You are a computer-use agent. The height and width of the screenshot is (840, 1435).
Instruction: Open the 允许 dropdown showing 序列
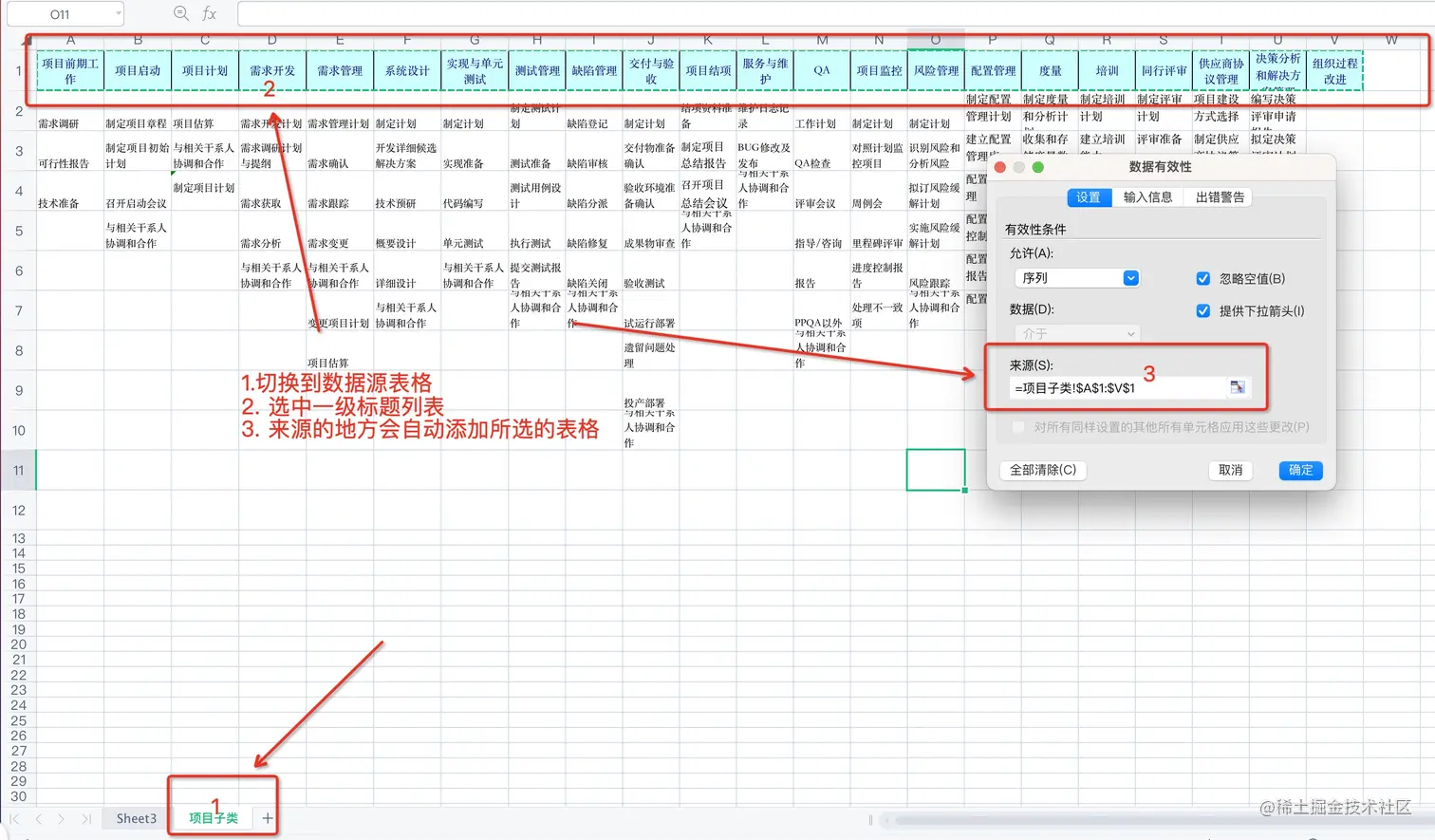click(x=1076, y=278)
